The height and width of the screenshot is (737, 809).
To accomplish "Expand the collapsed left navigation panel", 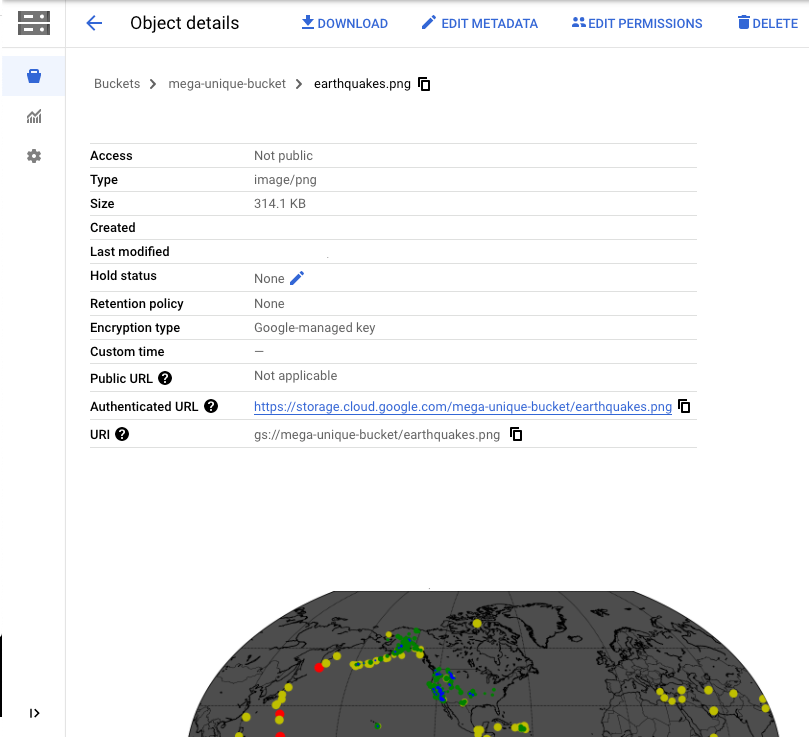I will (x=34, y=713).
